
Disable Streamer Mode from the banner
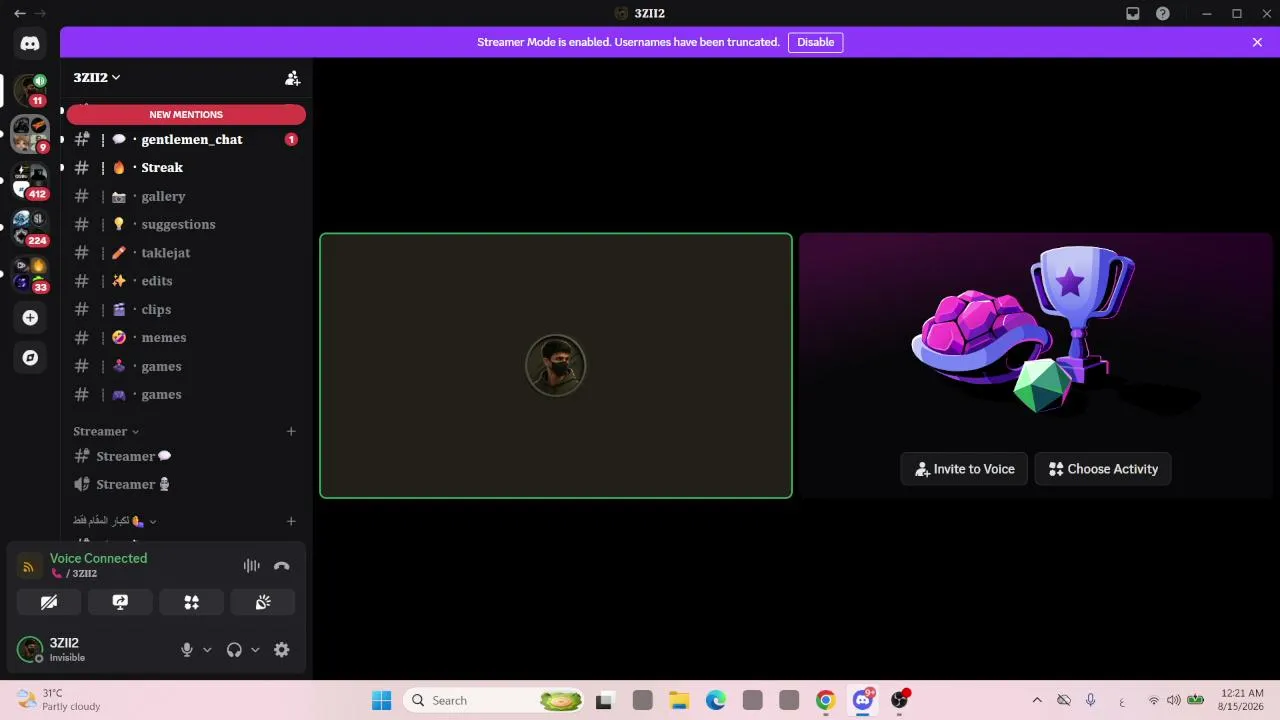[815, 42]
